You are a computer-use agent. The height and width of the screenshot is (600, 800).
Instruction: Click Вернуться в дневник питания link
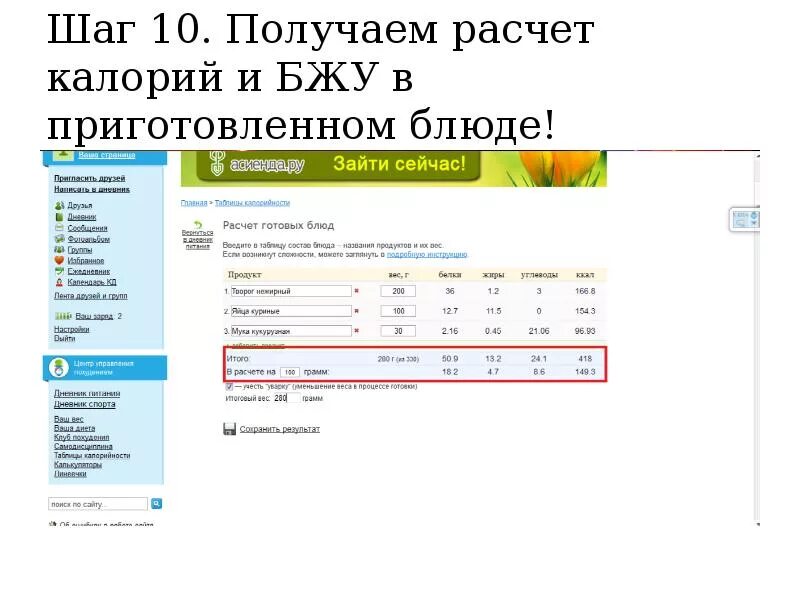[197, 239]
